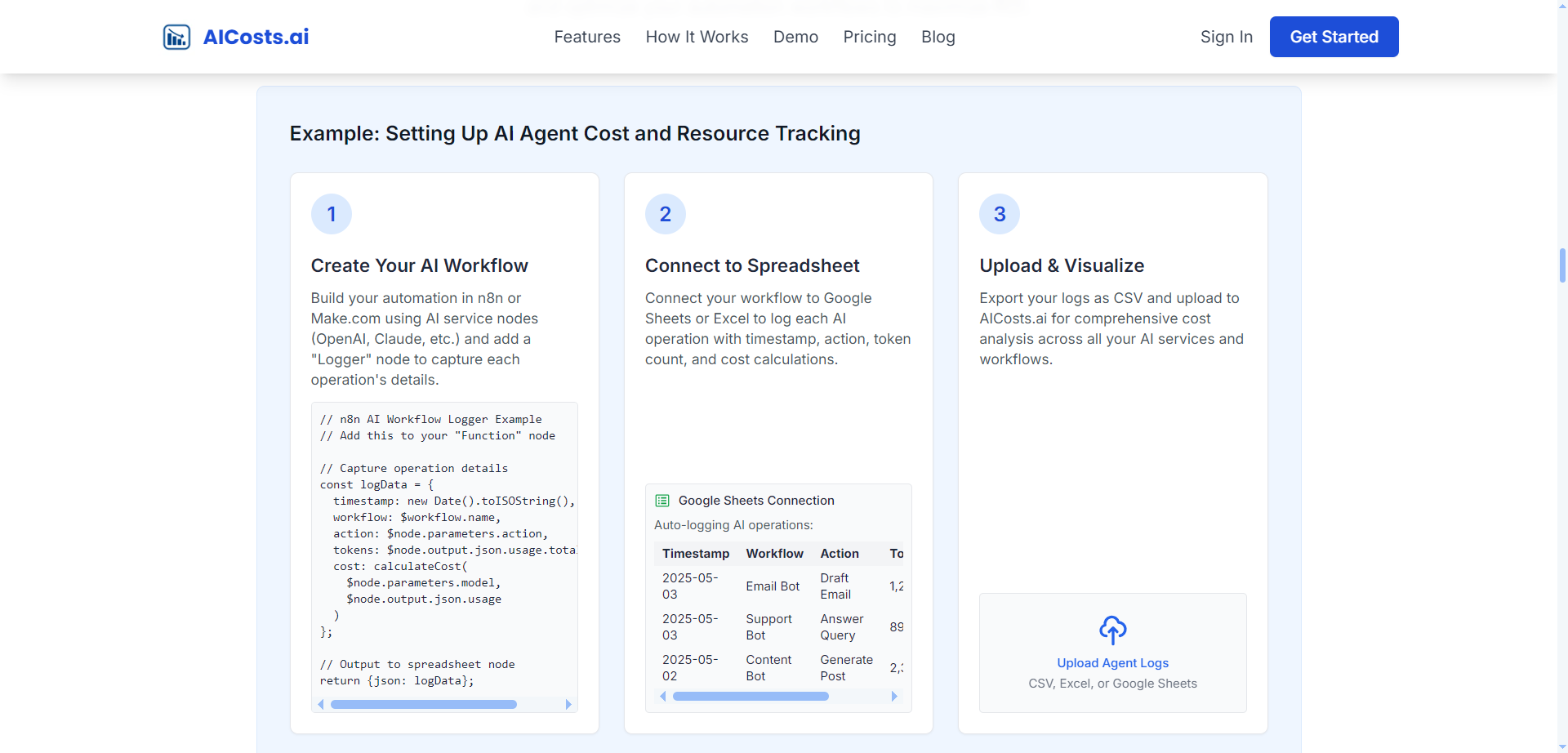
Task: Click the Google Sheets Connection label
Action: [756, 501]
